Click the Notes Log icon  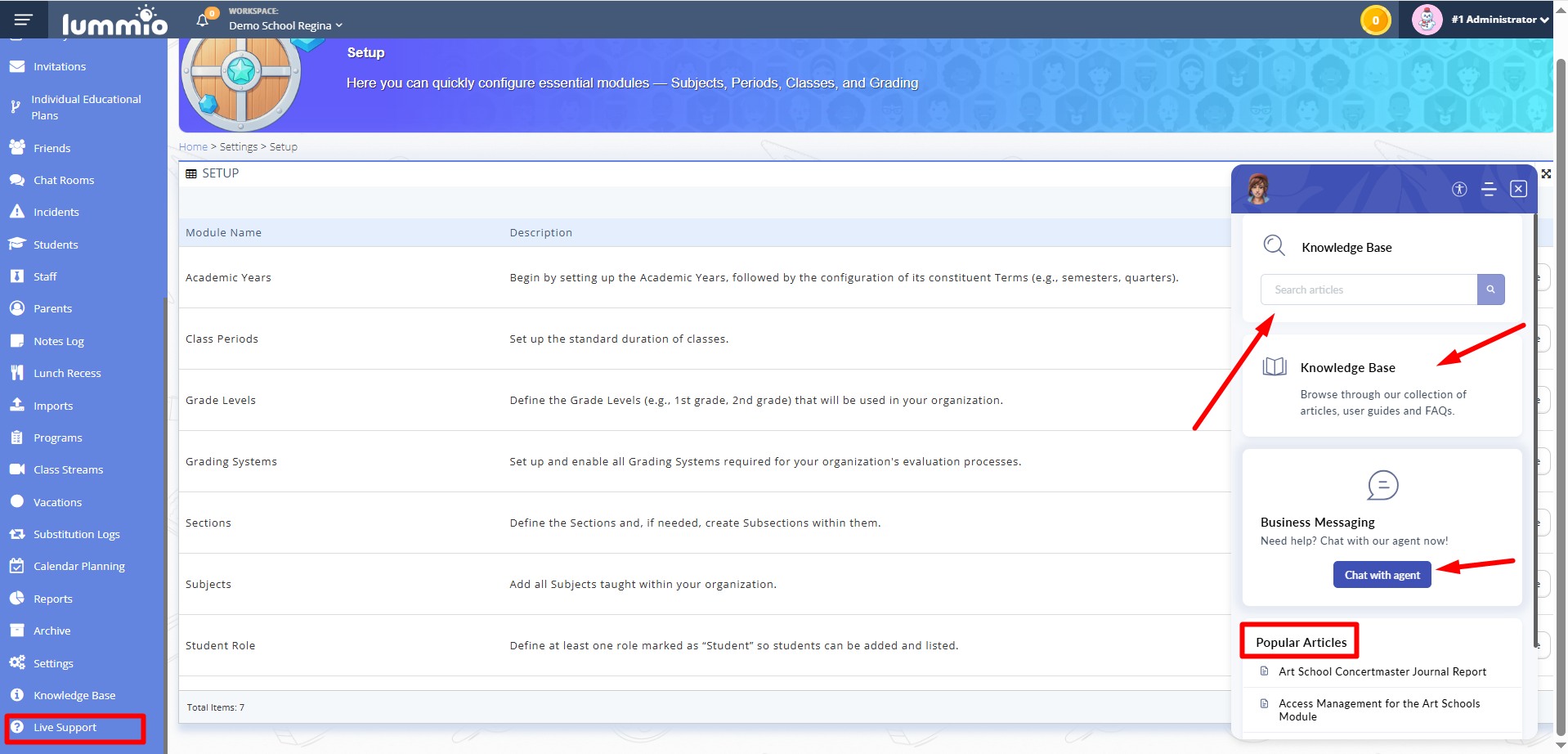coord(17,341)
